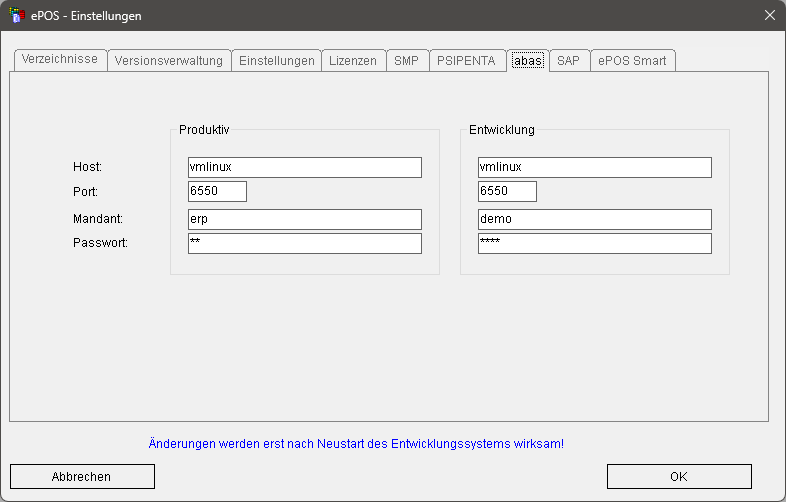Click the Entwicklung Mandant field containing demo
Viewport: 786px width, 502px height.
[x=595, y=220]
